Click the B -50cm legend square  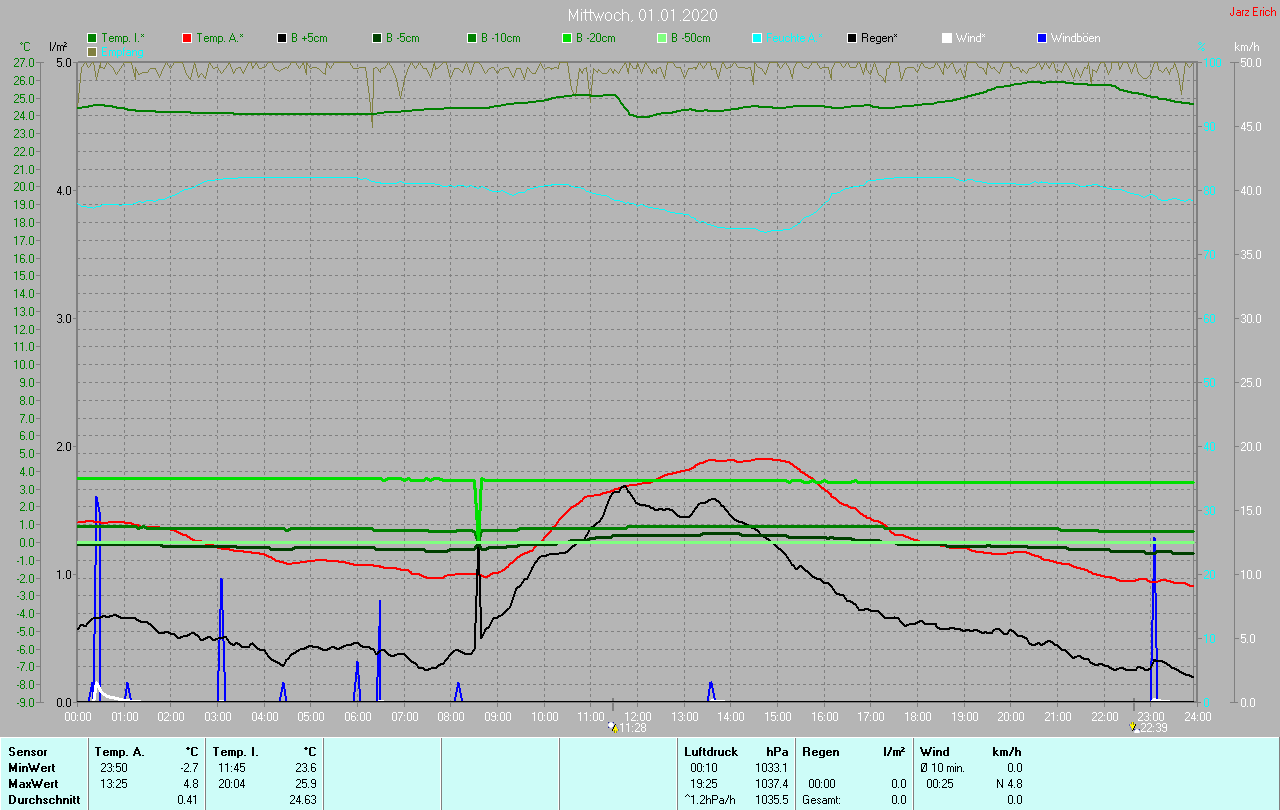click(x=662, y=38)
